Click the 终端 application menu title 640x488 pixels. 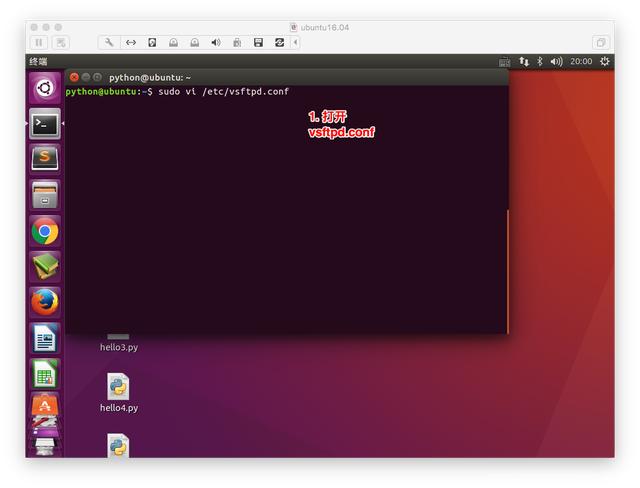coord(38,62)
